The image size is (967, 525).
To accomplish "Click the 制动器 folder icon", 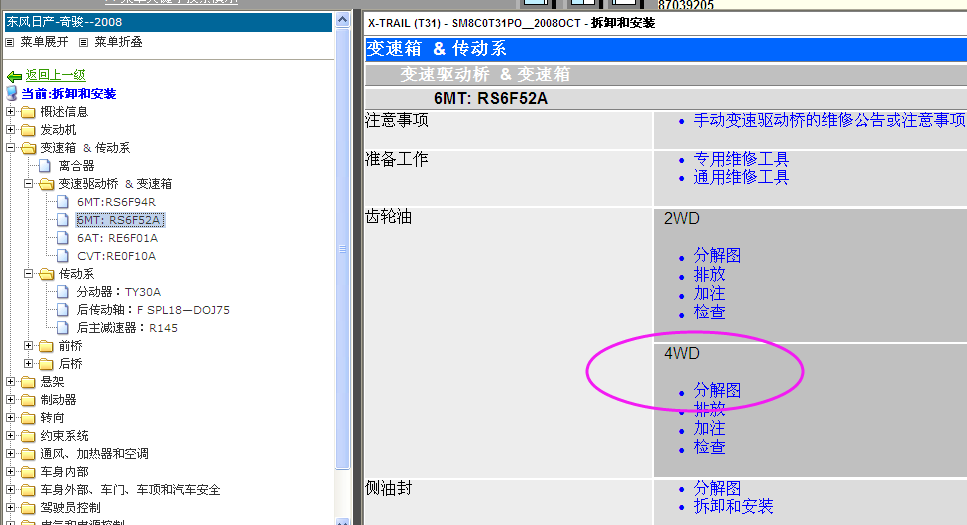I will 28,400.
